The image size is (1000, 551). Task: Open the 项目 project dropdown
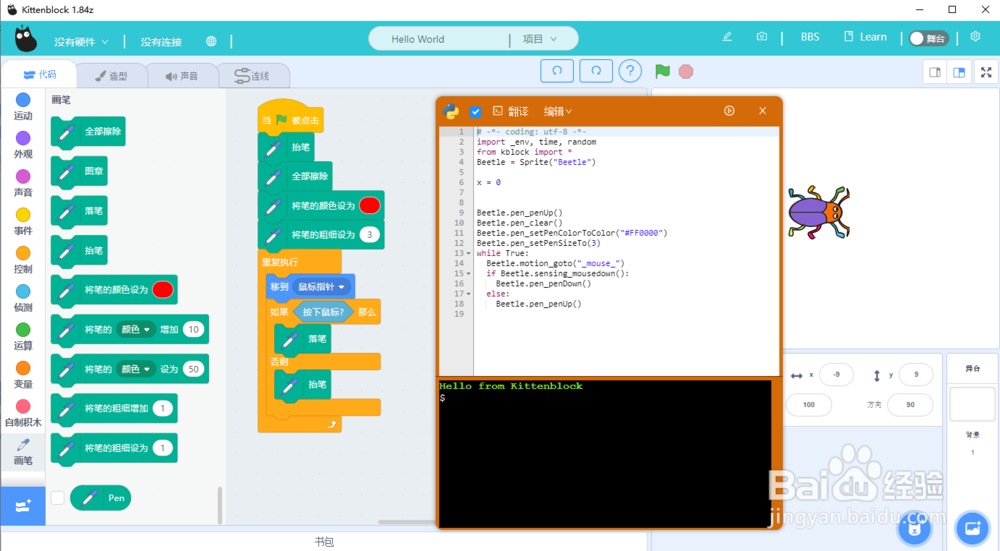[x=540, y=39]
